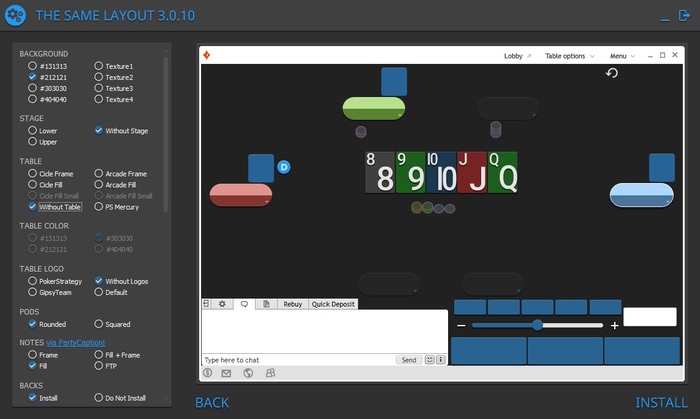Click the minus icon left of the bet slider
Image resolution: width=700 pixels, height=419 pixels.
tap(461, 325)
